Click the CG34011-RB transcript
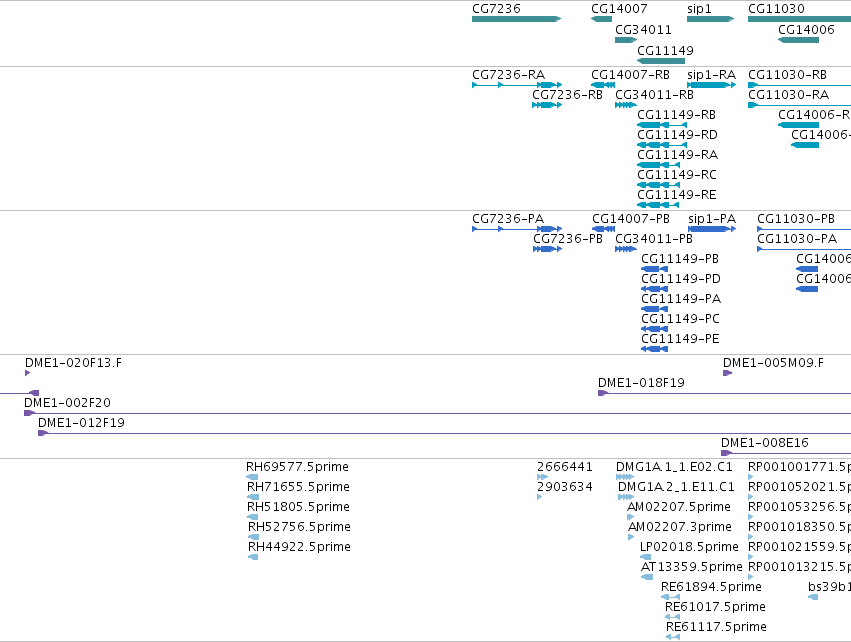Image resolution: width=851 pixels, height=642 pixels. coord(626,105)
